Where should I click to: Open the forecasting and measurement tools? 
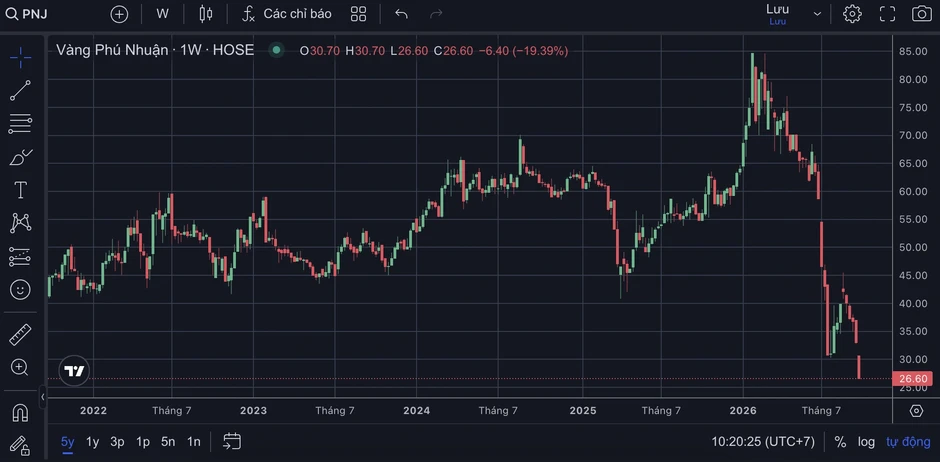click(20, 256)
